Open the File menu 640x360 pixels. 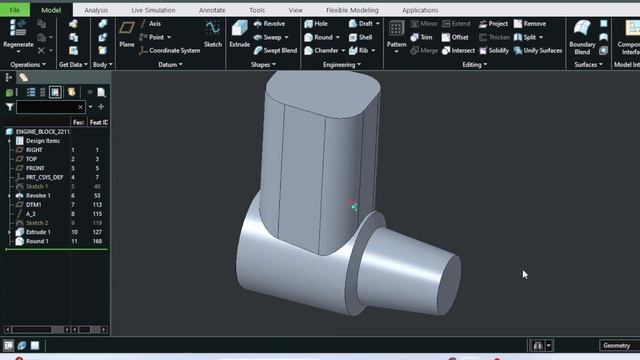tap(15, 10)
